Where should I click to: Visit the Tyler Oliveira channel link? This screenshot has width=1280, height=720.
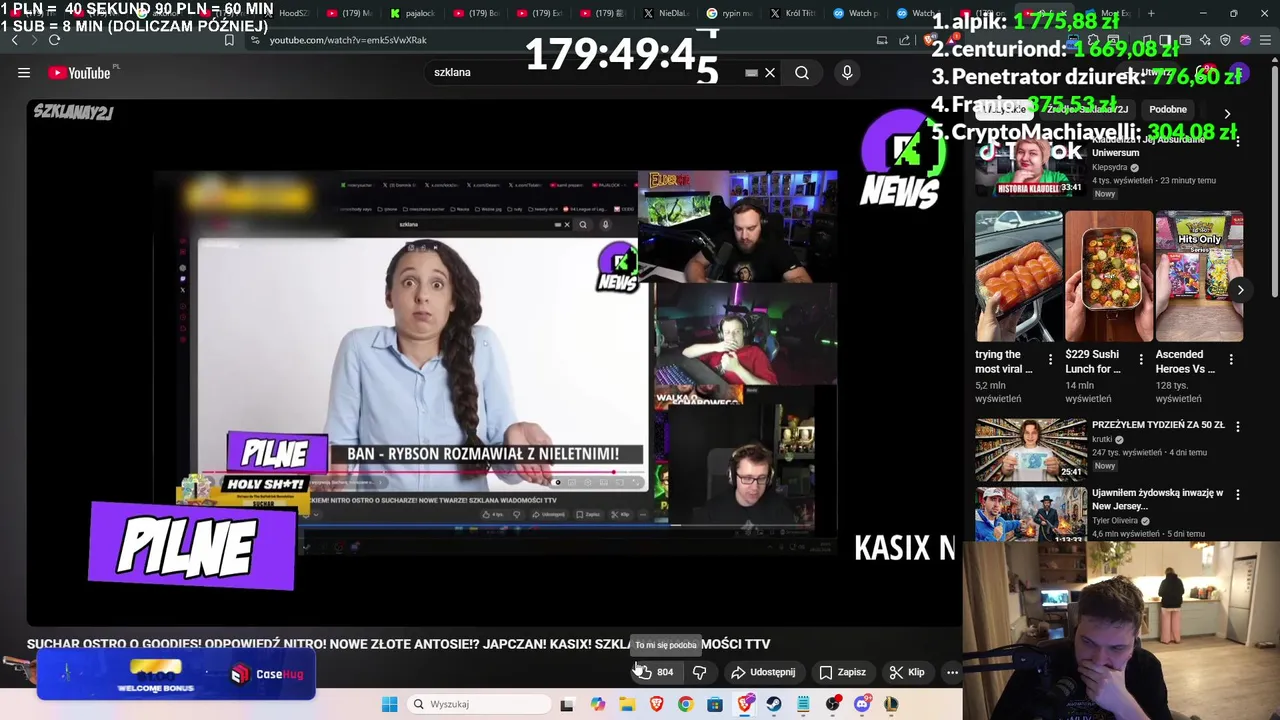tap(1115, 520)
